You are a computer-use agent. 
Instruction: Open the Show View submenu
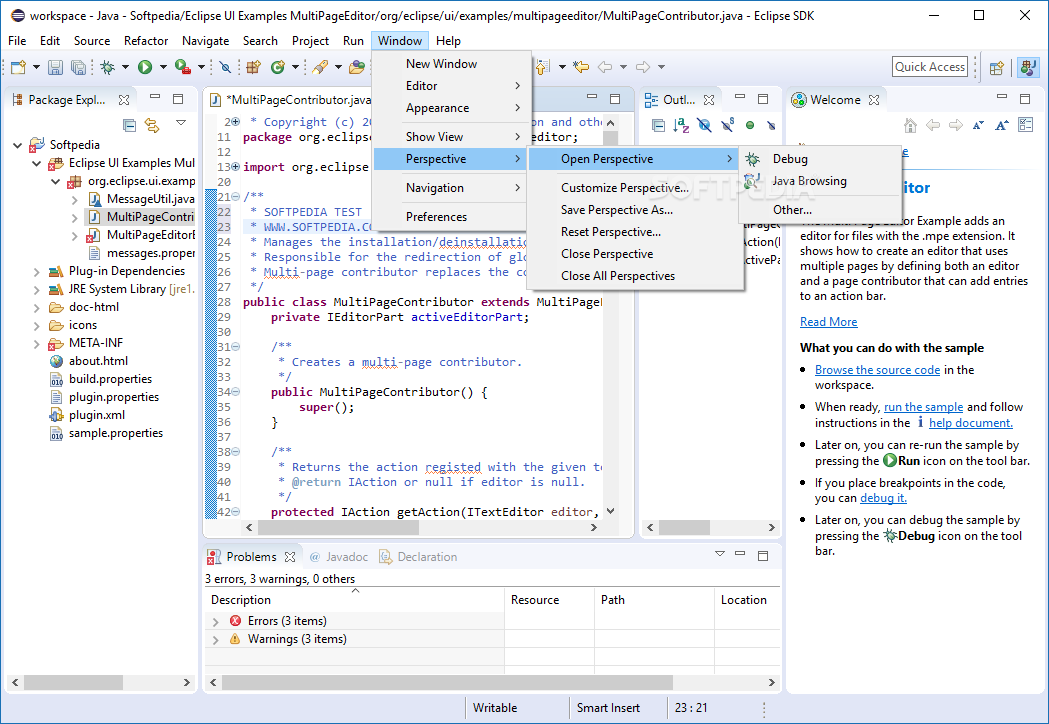[x=452, y=137]
